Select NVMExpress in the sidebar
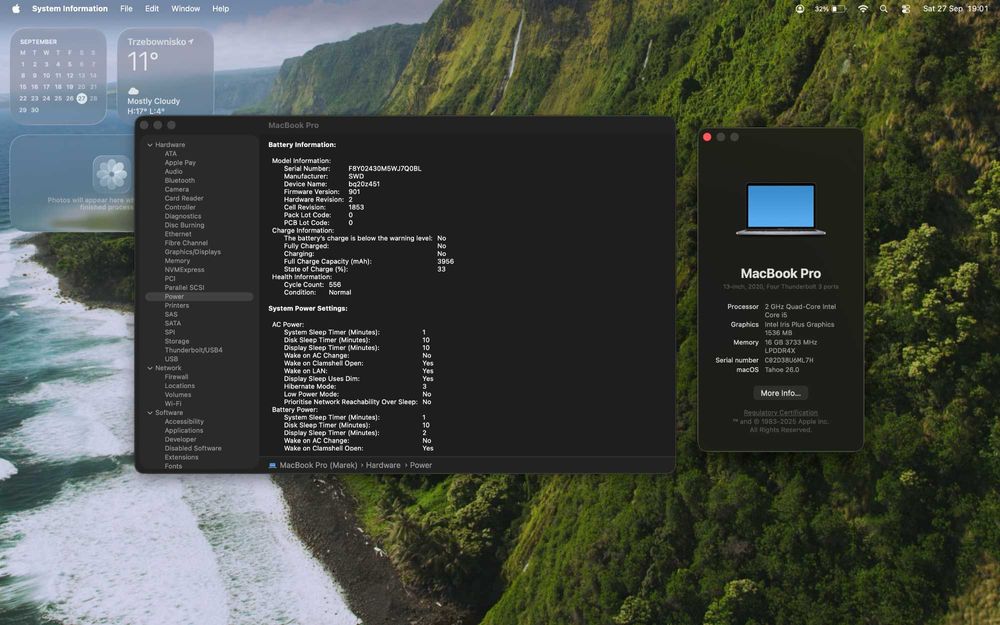 point(184,270)
